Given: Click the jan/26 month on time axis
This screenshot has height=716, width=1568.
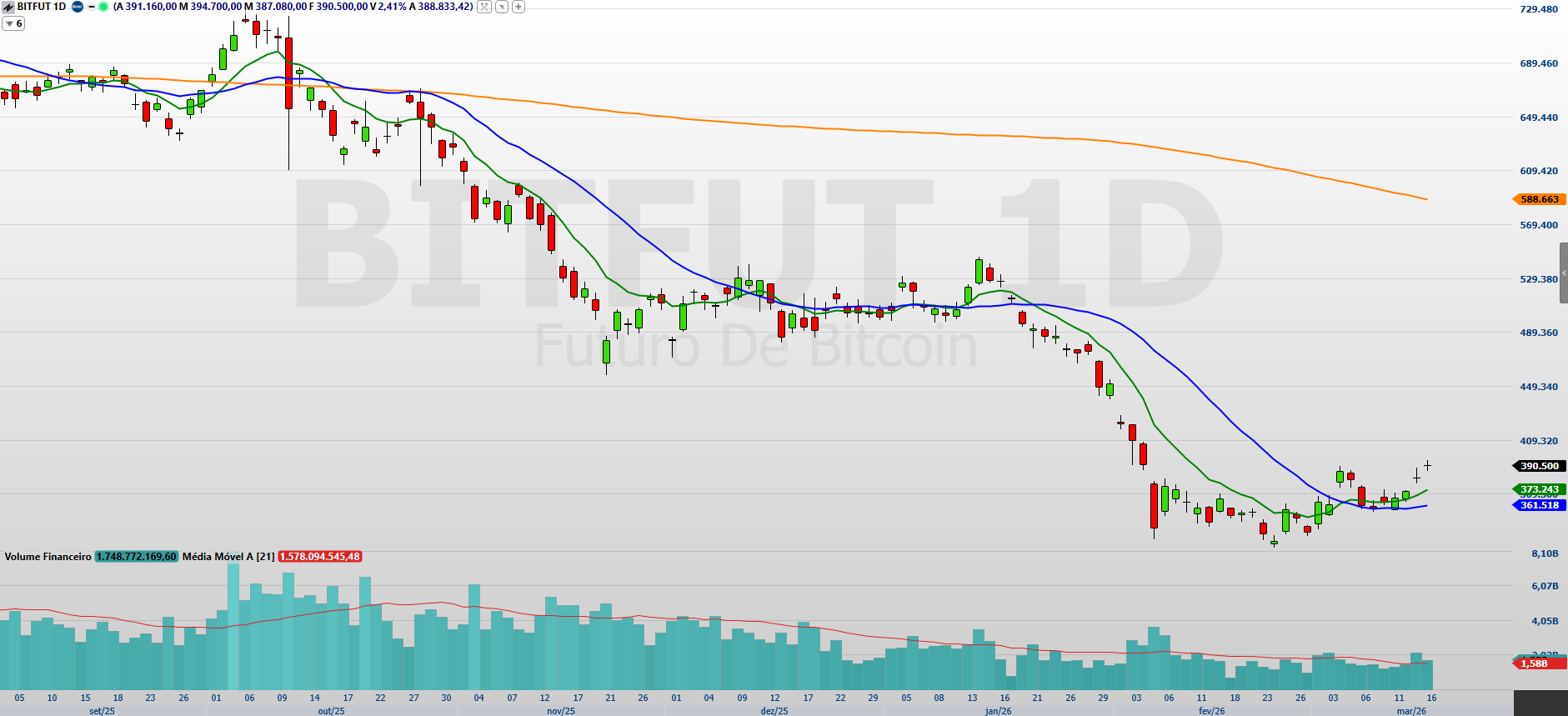Looking at the screenshot, I should pyautogui.click(x=998, y=711).
